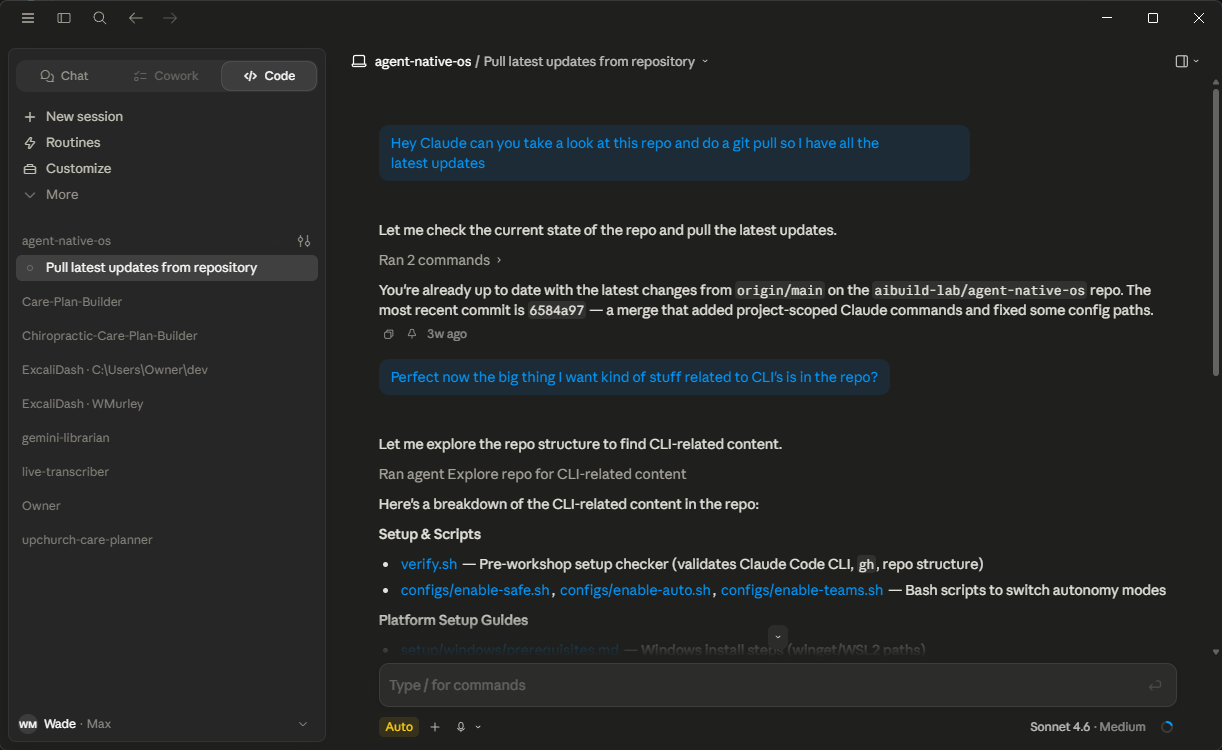The image size is (1222, 750).
Task: Click the aibuild-lab/agent-native-os code text
Action: point(979,291)
